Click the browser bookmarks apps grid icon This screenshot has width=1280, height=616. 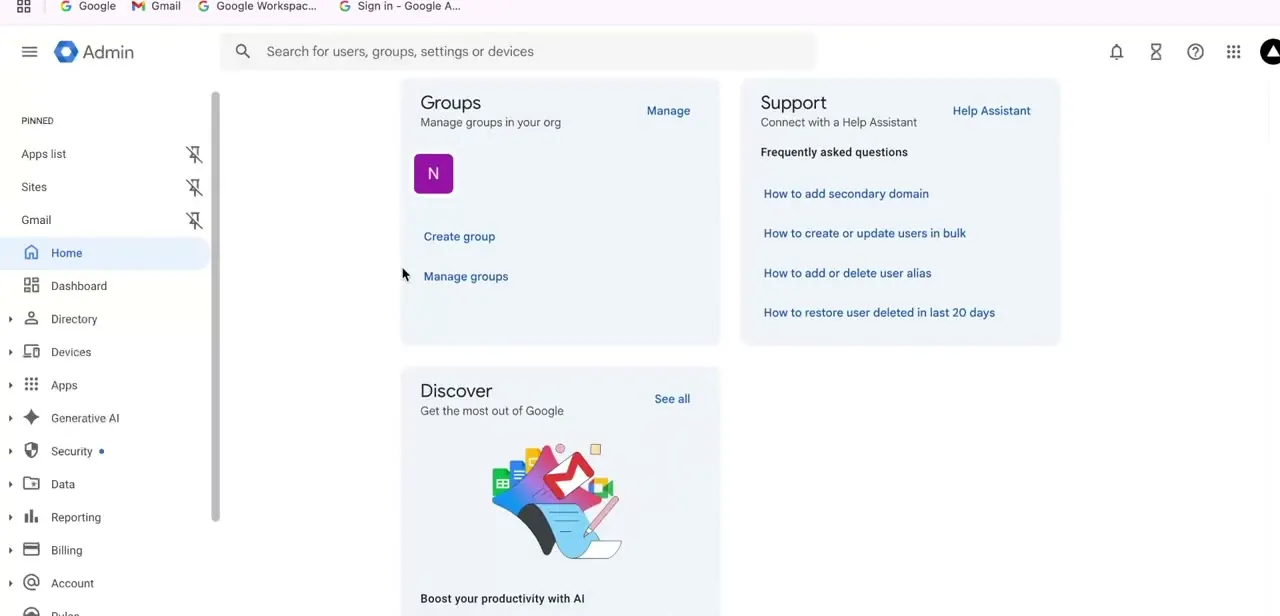click(x=23, y=6)
